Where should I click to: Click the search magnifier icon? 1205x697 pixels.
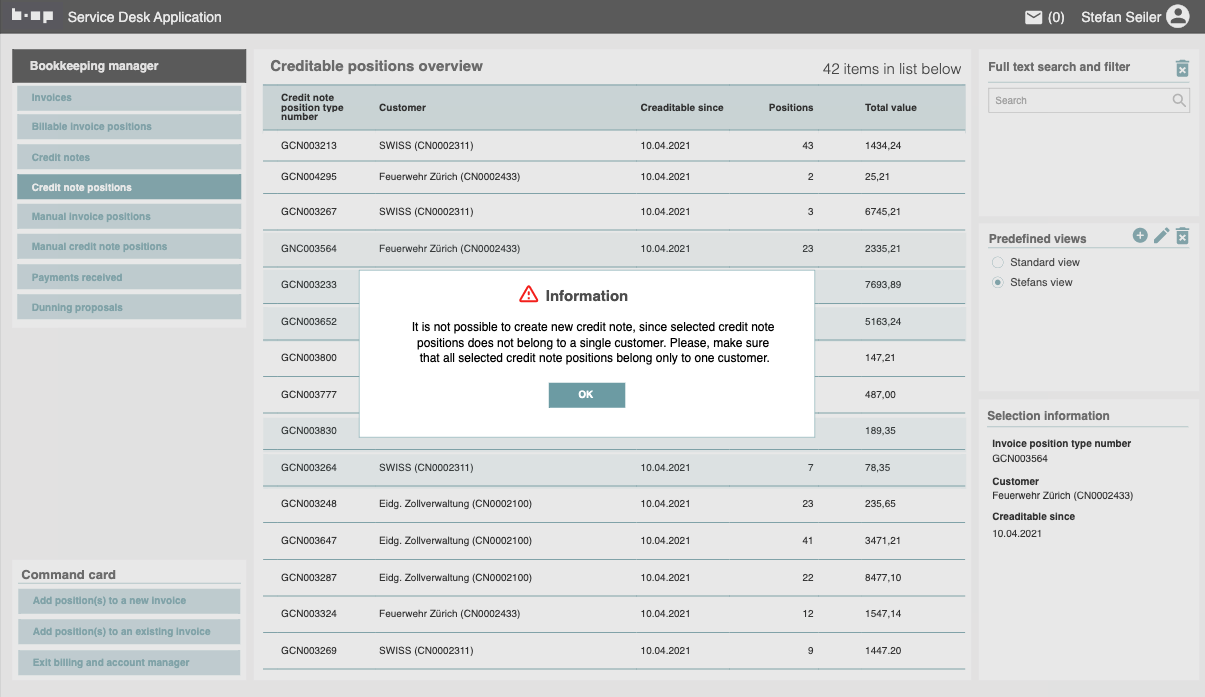click(x=1179, y=100)
